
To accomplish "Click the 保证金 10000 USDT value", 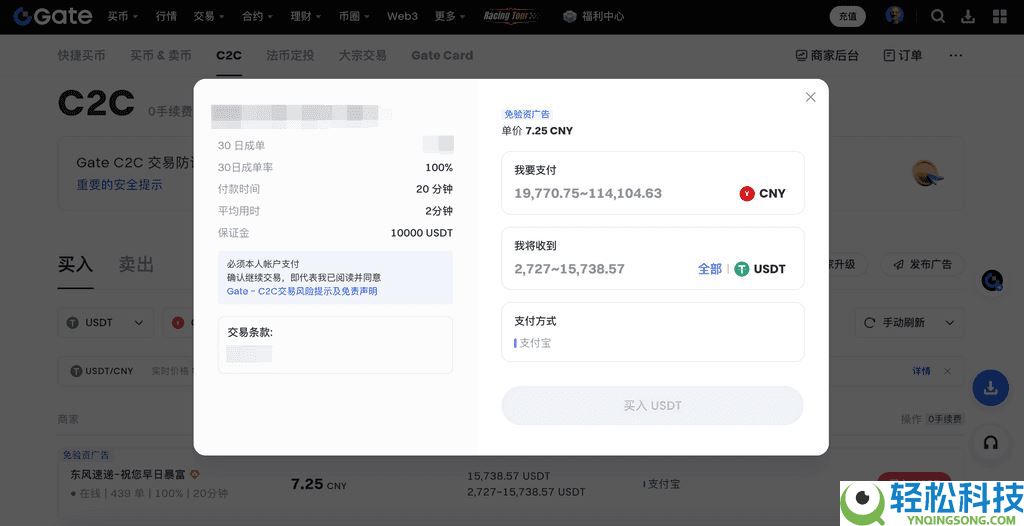I will (421, 233).
